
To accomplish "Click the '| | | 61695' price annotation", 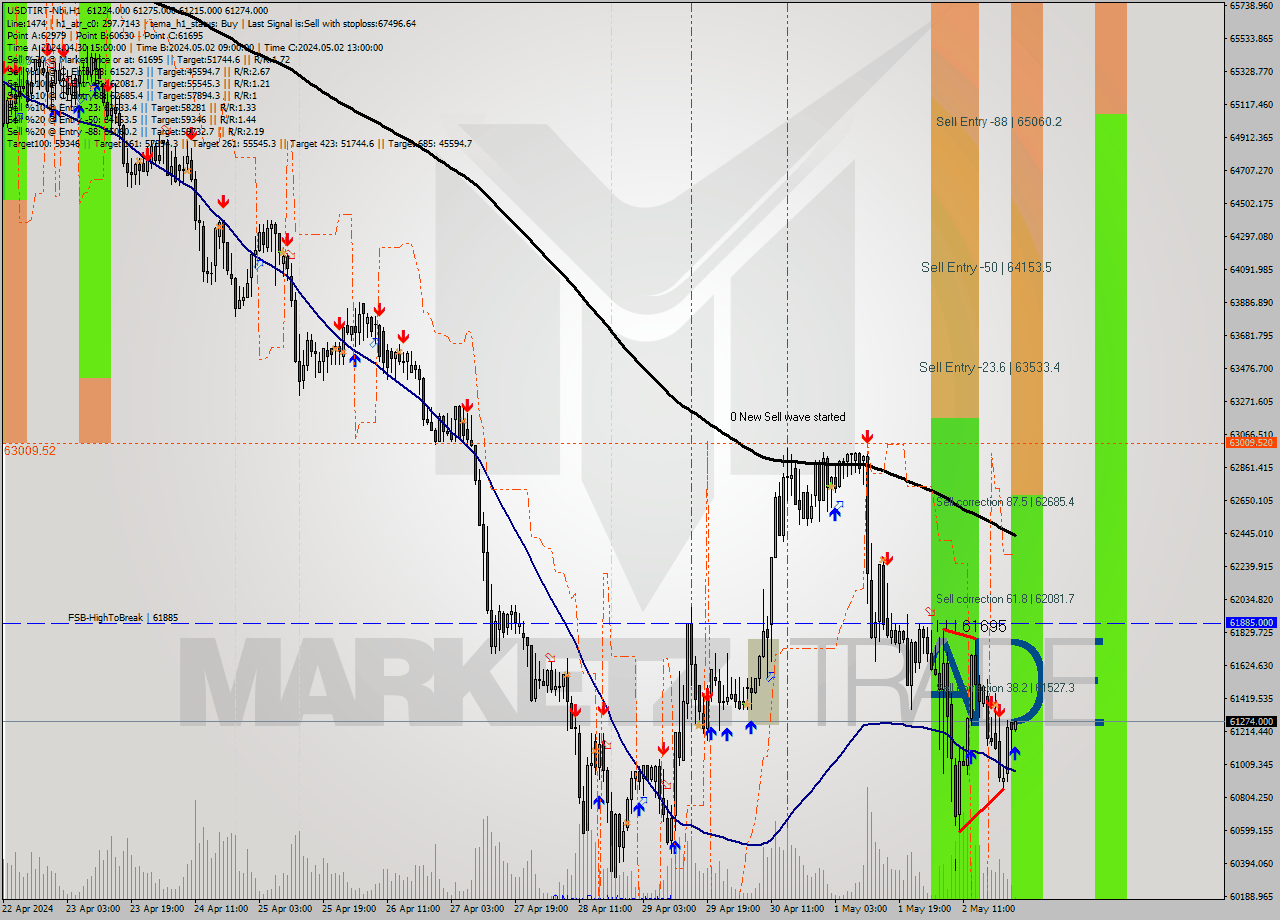I will pos(971,626).
